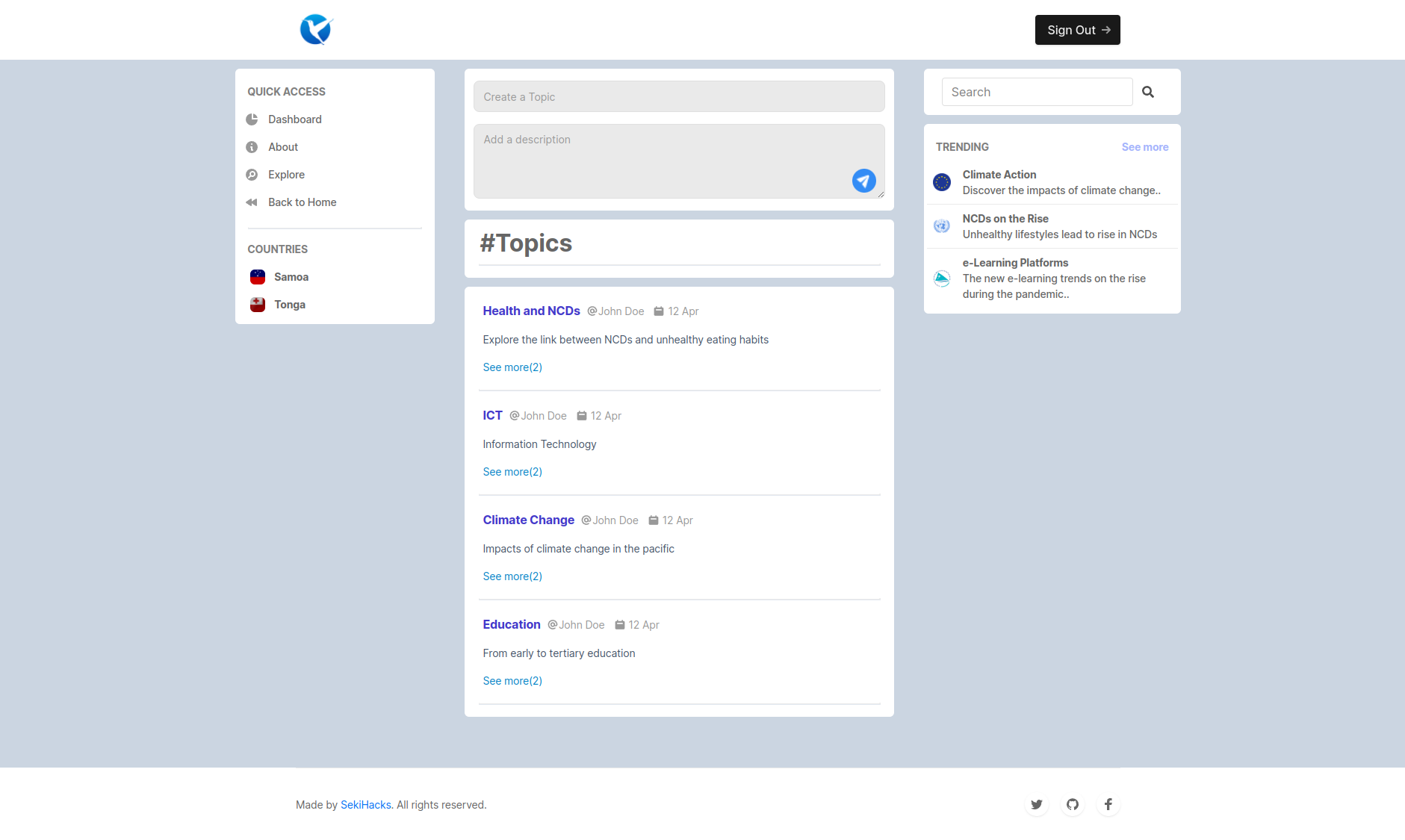Open About in the sidebar
1405x840 pixels.
283,147
